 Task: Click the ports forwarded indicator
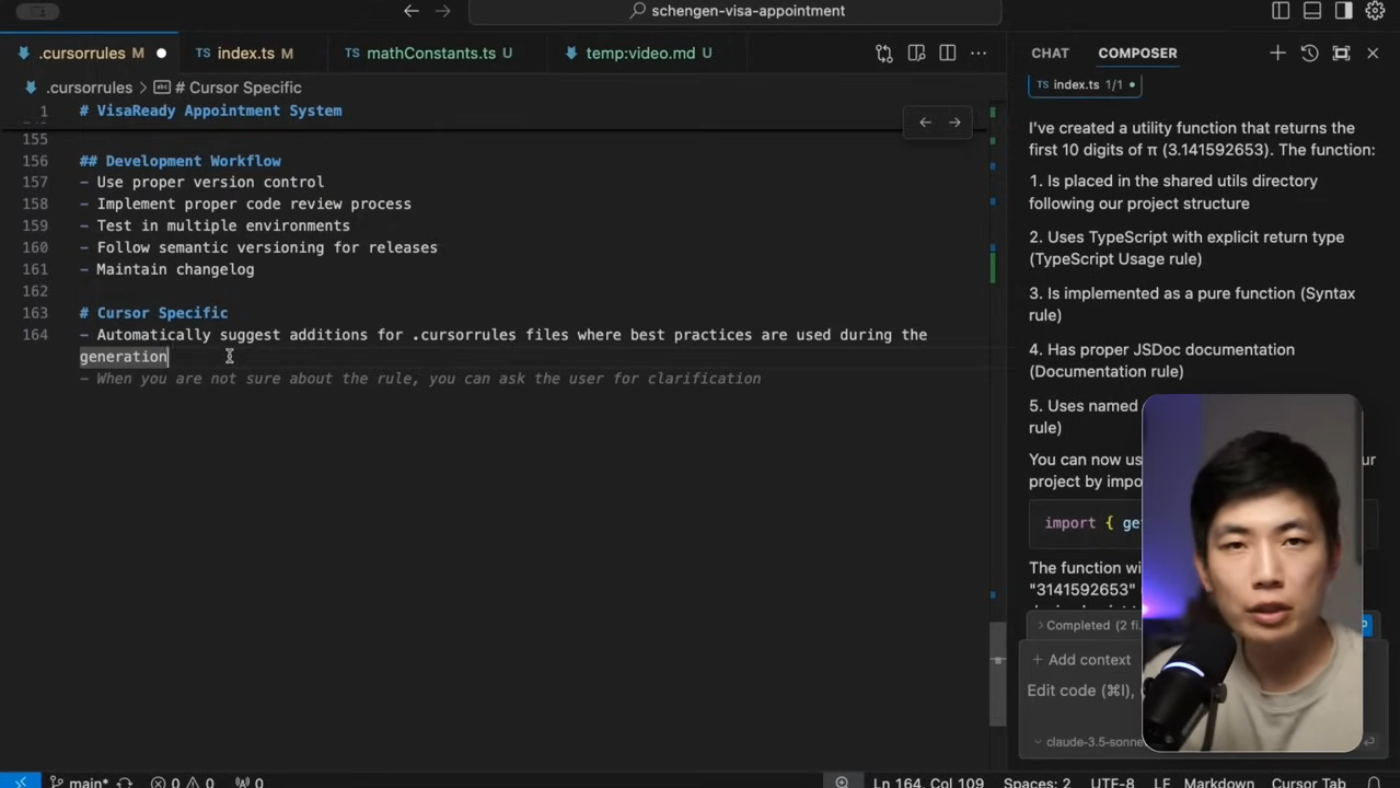coord(249,782)
